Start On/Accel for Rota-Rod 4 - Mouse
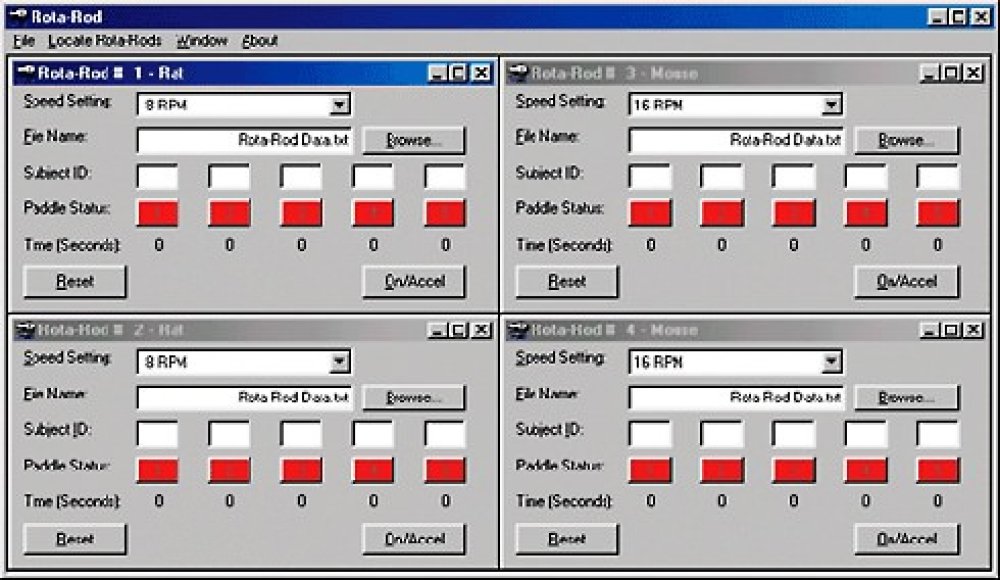The width and height of the screenshot is (1000, 580). (x=906, y=539)
